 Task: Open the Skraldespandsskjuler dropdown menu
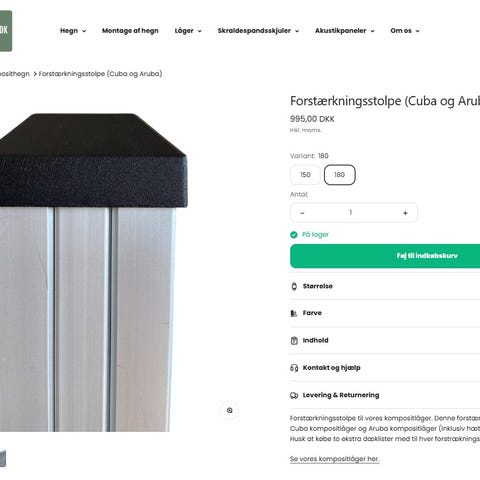click(x=258, y=31)
